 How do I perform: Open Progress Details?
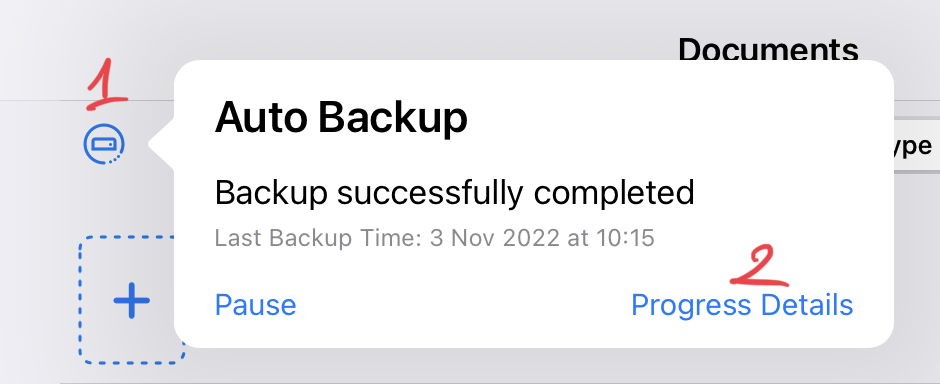point(742,305)
